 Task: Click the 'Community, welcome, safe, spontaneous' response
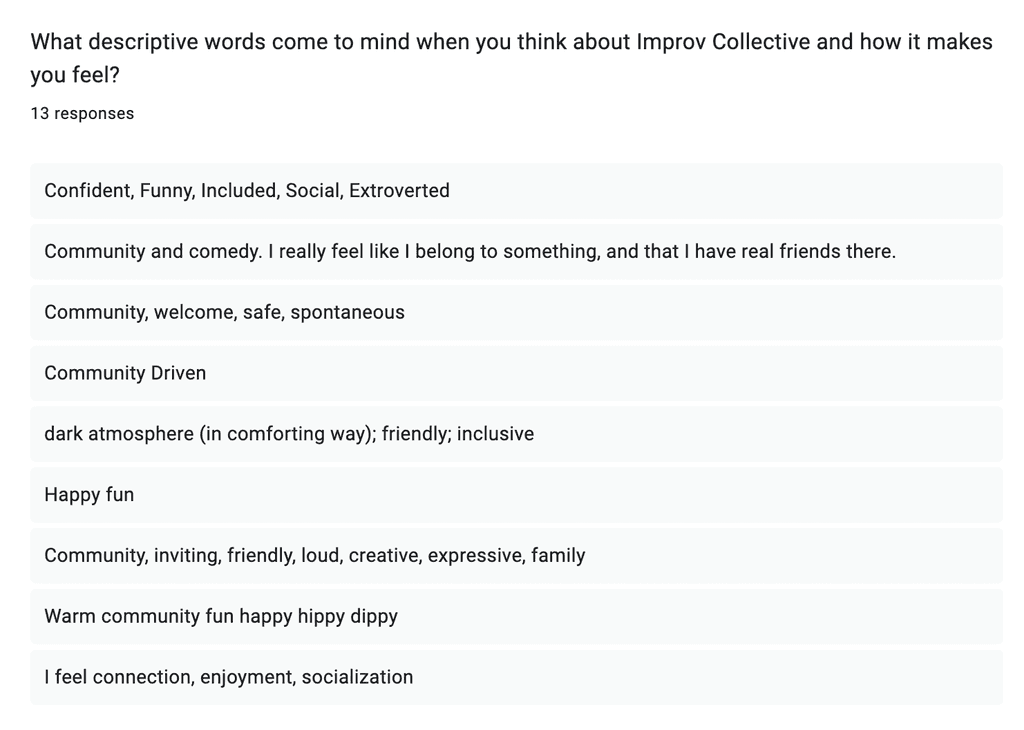(x=517, y=312)
